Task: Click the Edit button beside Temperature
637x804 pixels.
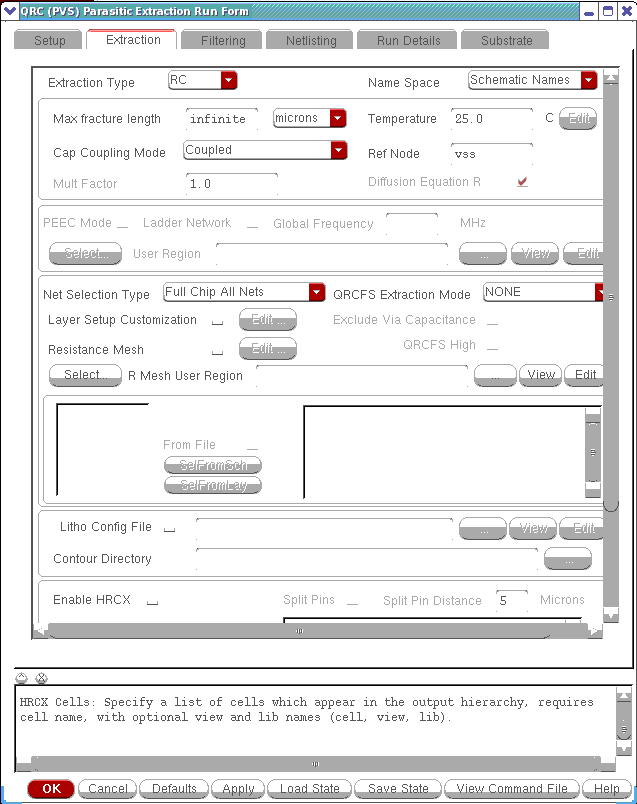Action: (578, 118)
